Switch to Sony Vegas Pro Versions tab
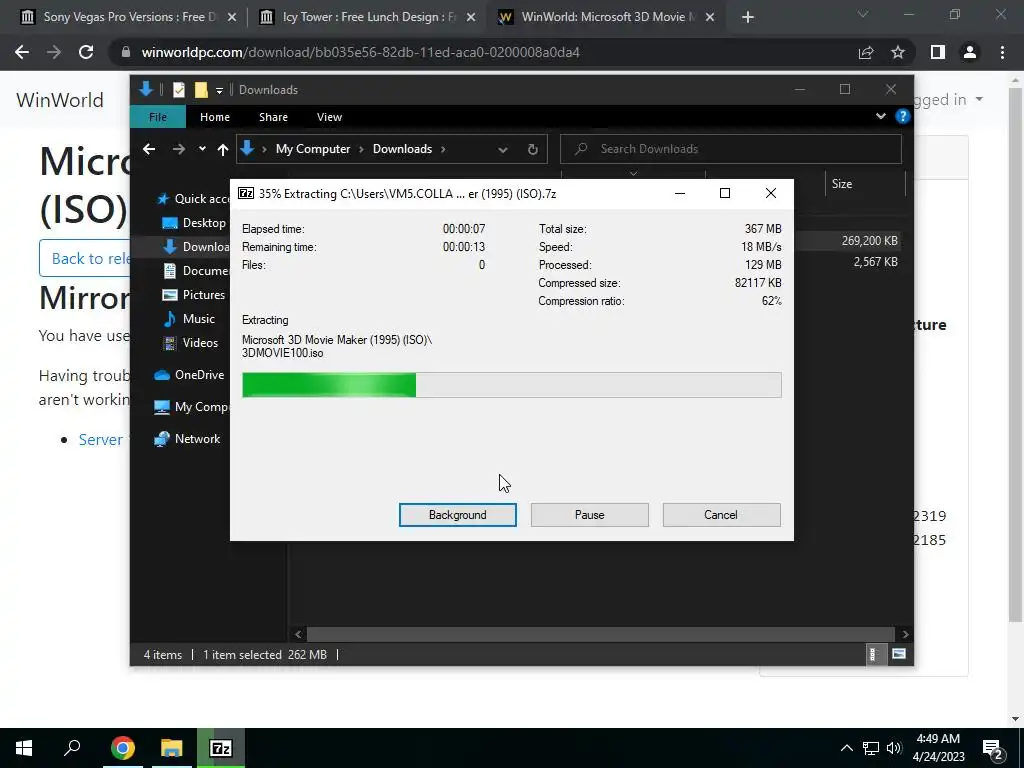This screenshot has height=768, width=1024. point(129,17)
